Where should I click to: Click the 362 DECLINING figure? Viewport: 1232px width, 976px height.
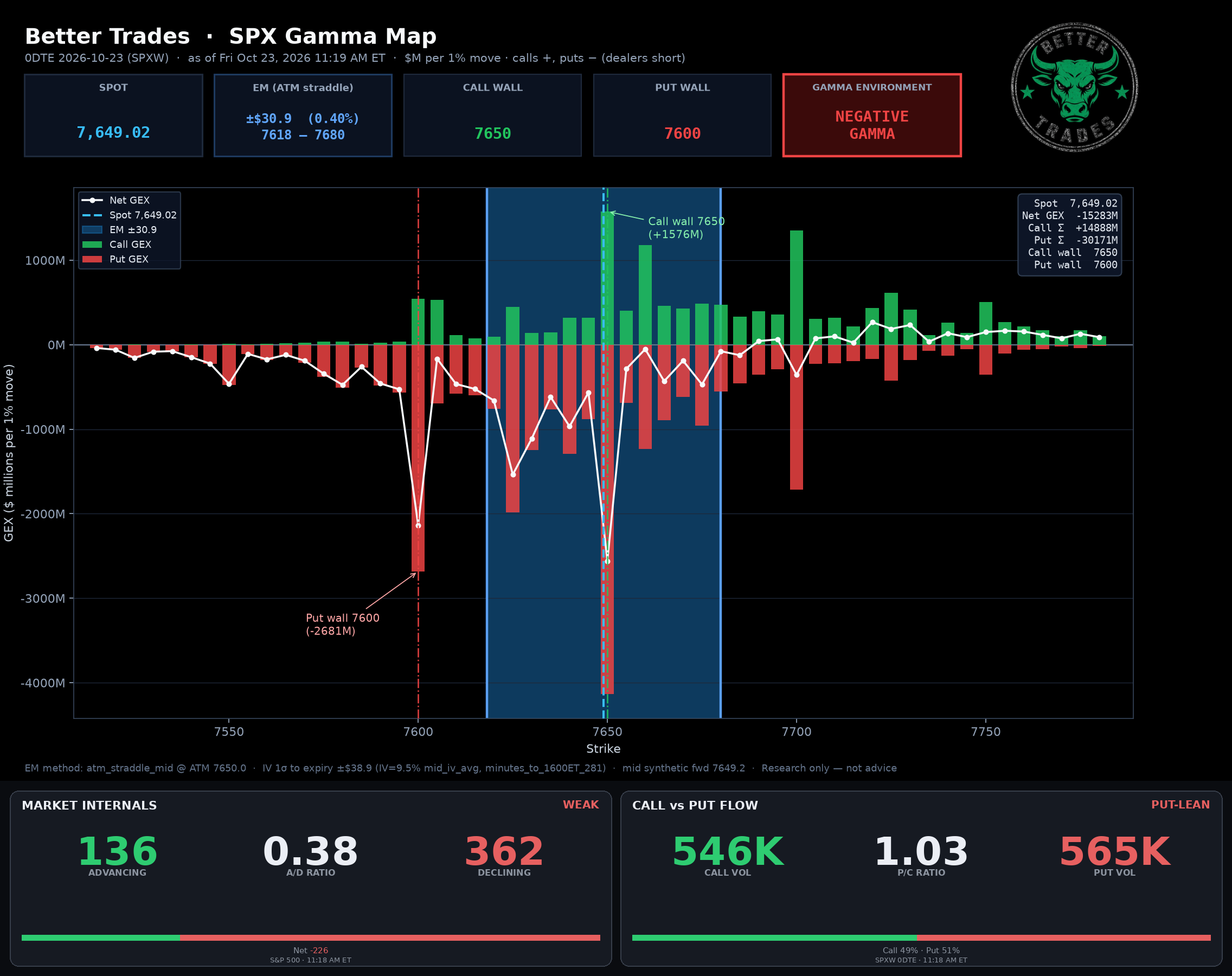(x=504, y=851)
